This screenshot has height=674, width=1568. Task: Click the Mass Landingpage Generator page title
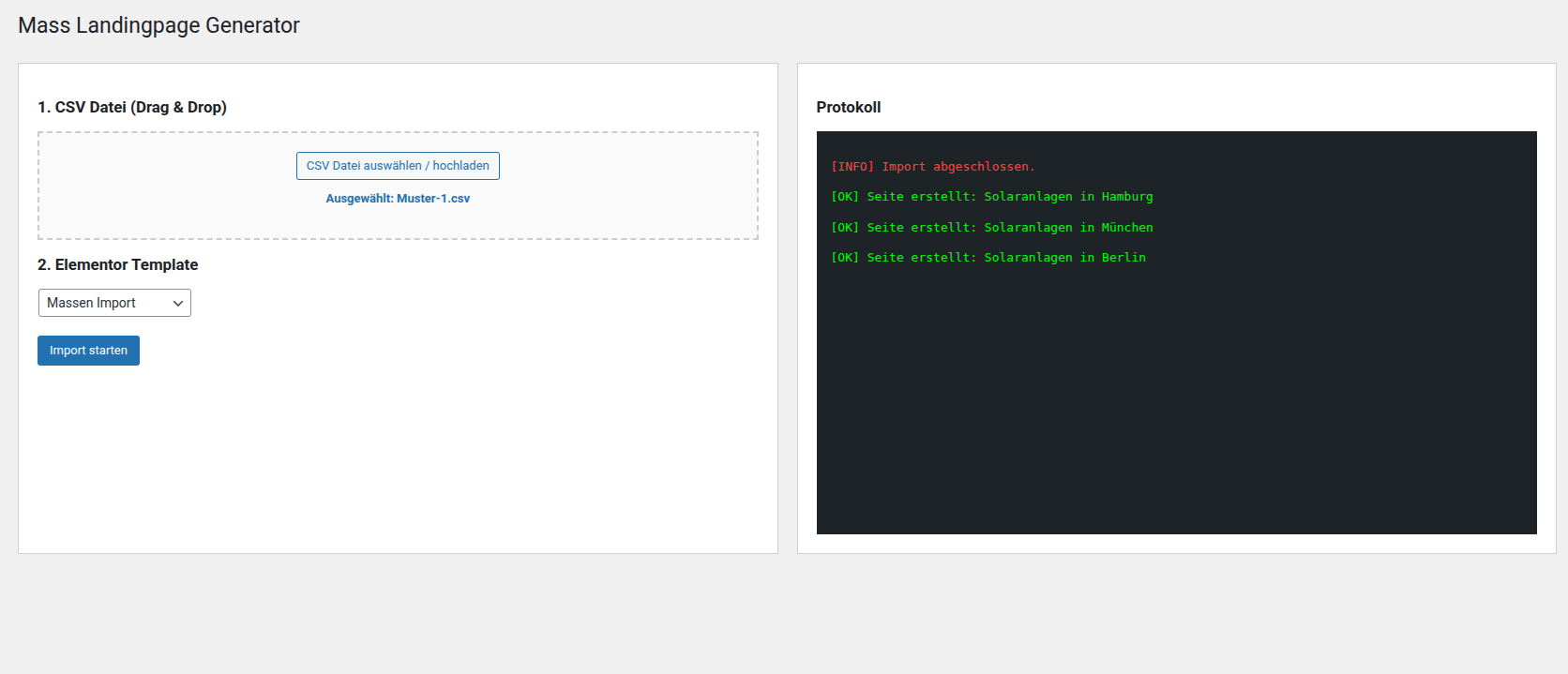[159, 25]
